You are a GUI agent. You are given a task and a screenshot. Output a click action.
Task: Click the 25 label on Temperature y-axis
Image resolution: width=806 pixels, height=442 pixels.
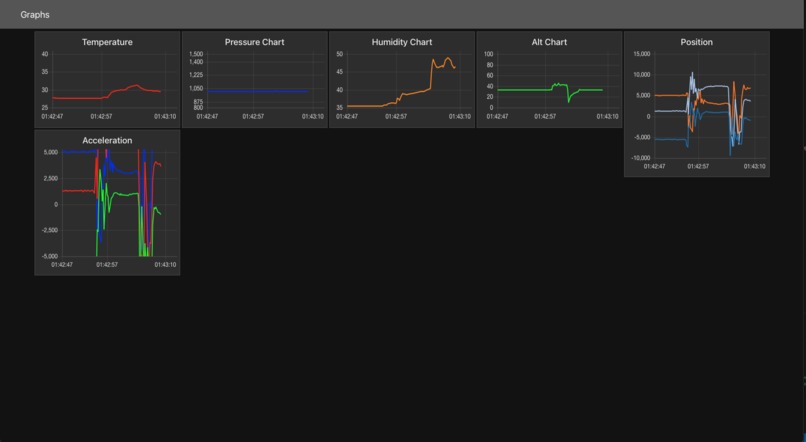(45, 107)
